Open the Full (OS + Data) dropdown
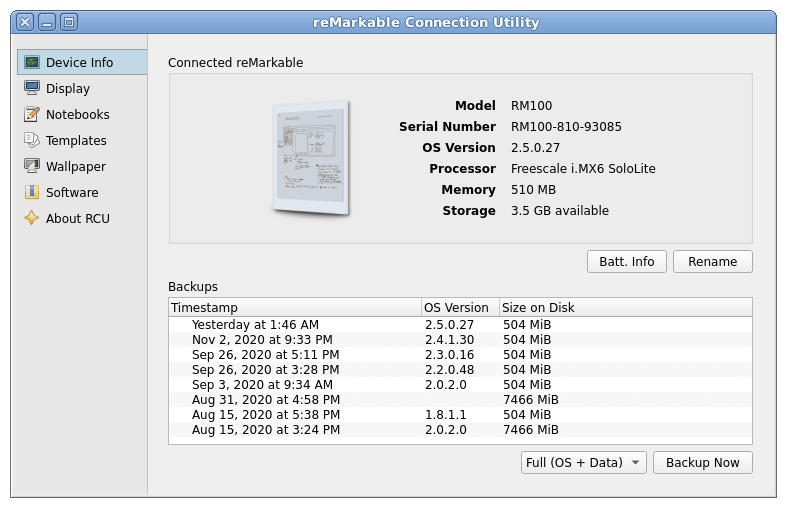Viewport: 787px width, 508px height. tap(584, 462)
